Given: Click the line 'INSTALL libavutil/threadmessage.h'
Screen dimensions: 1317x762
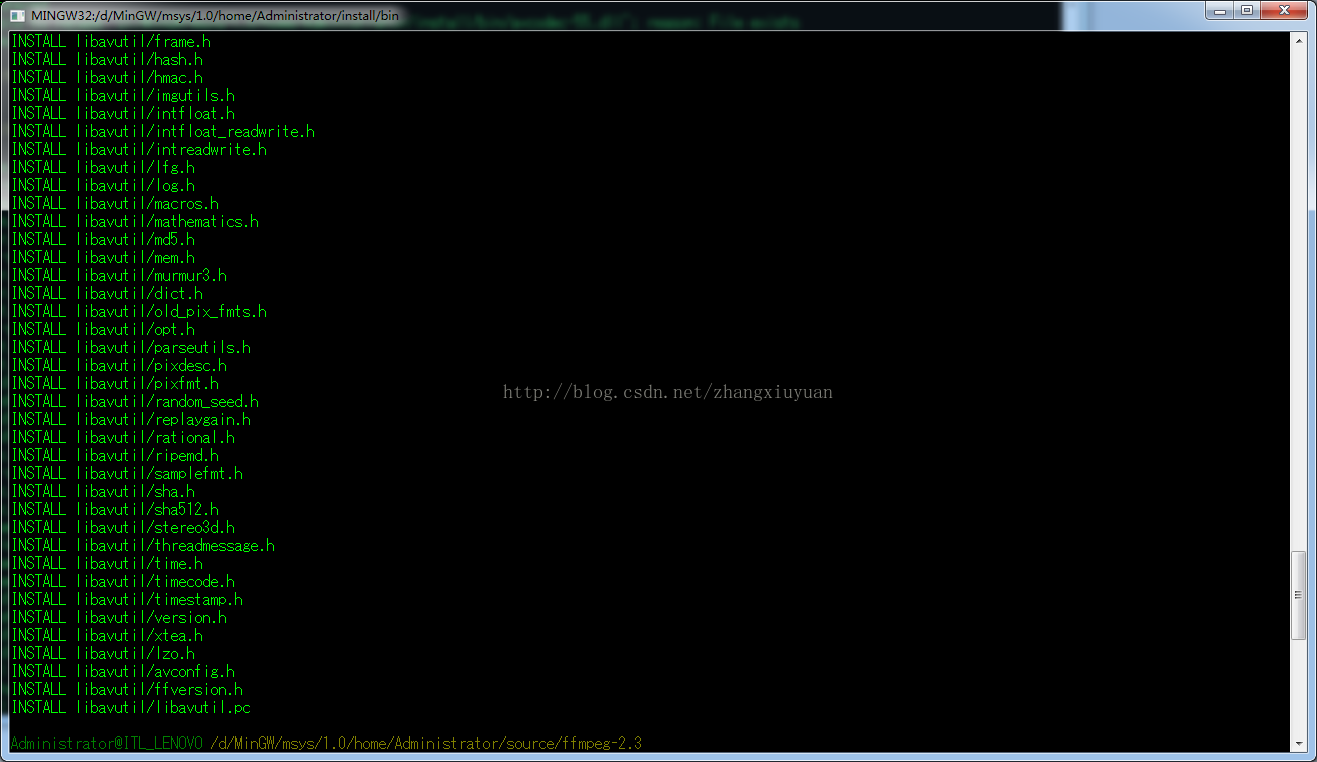Looking at the screenshot, I should coord(143,546).
